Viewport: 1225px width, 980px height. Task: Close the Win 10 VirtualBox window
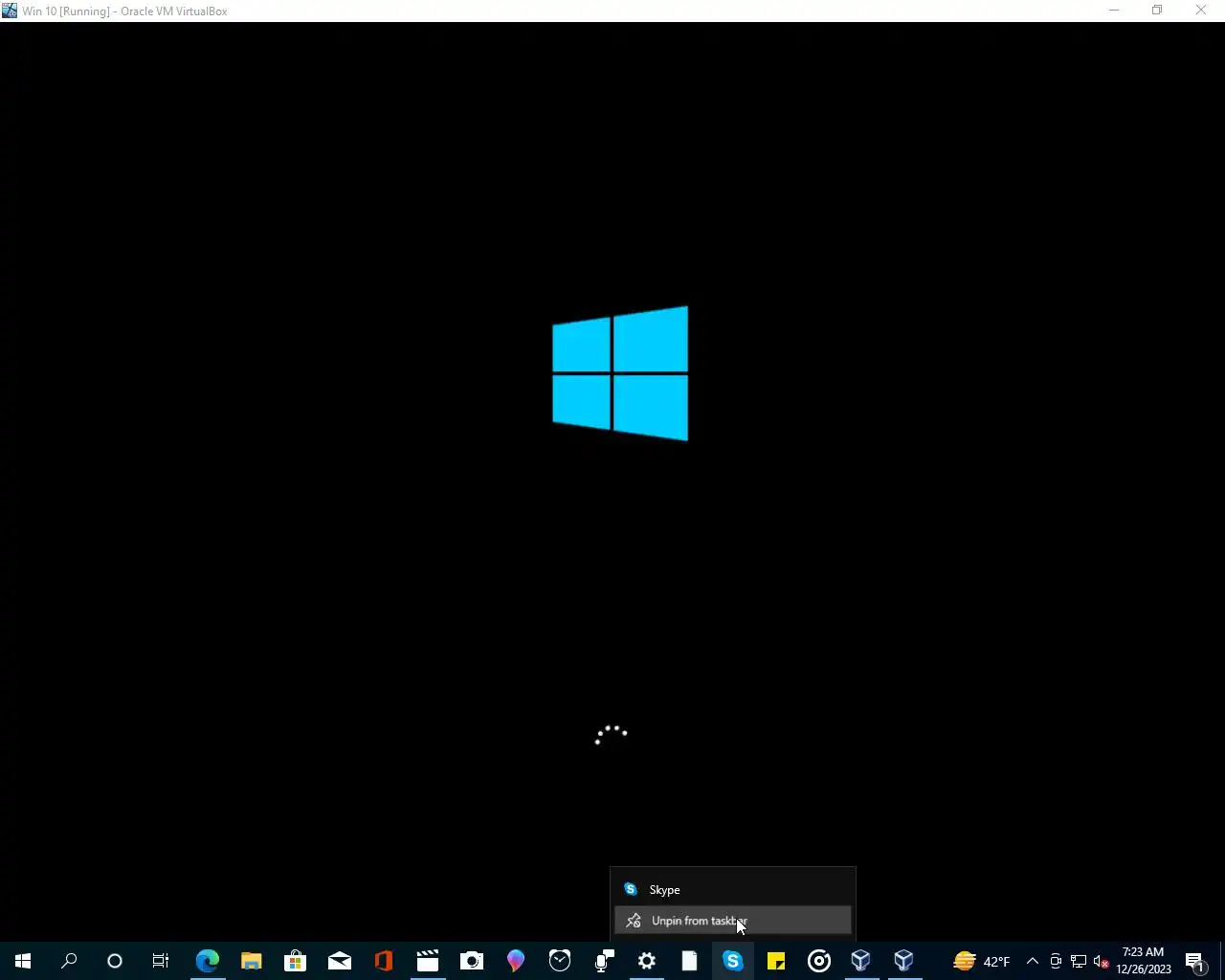tap(1201, 11)
